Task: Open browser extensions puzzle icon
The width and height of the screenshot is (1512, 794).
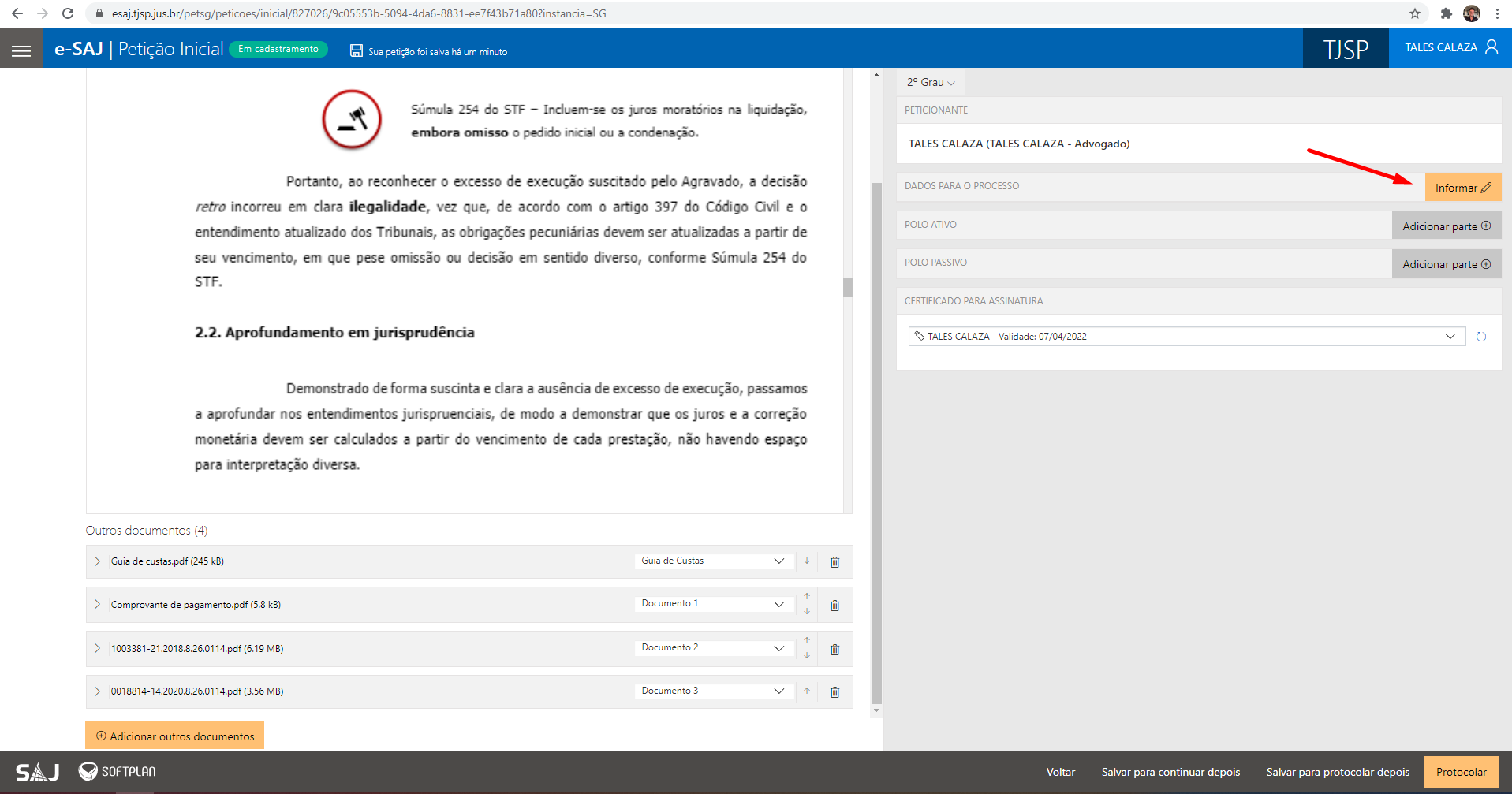Action: pyautogui.click(x=1446, y=13)
